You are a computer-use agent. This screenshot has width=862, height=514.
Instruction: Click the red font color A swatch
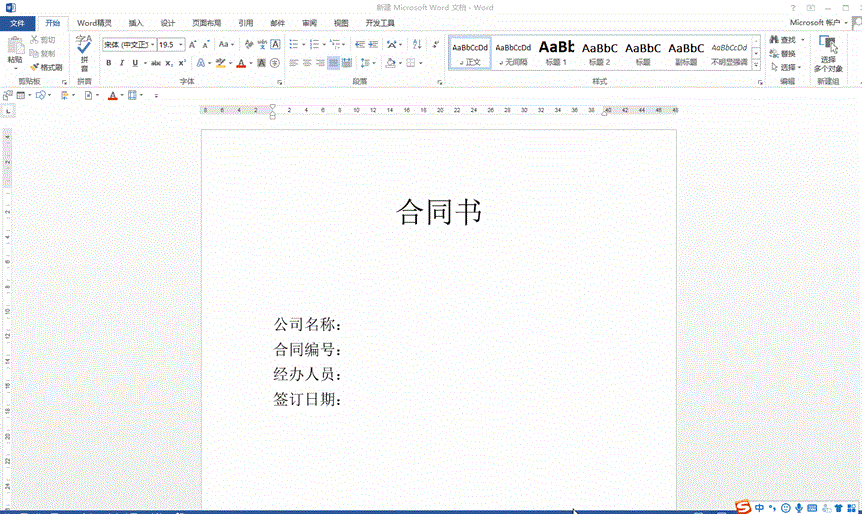pyautogui.click(x=240, y=63)
